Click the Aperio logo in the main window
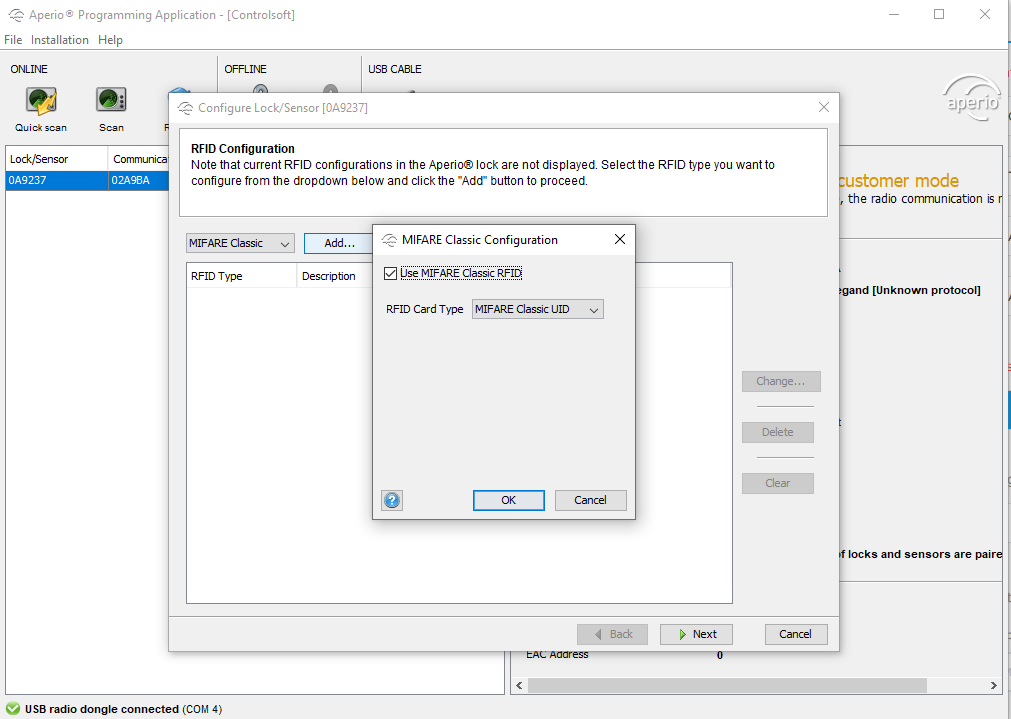Image resolution: width=1011 pixels, height=719 pixels. point(972,99)
